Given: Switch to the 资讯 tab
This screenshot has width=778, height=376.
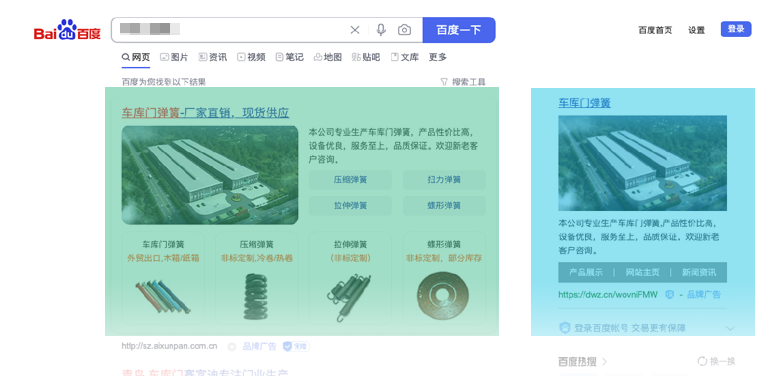Looking at the screenshot, I should click(x=212, y=57).
